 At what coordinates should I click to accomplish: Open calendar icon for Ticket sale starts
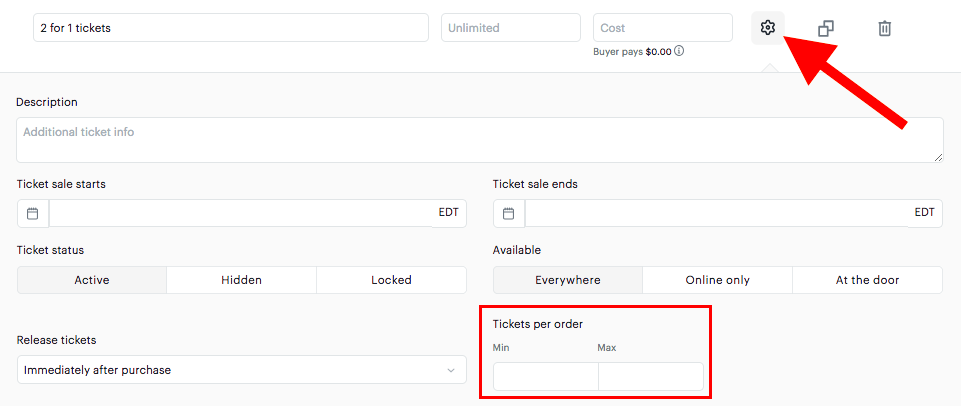pyautogui.click(x=33, y=213)
